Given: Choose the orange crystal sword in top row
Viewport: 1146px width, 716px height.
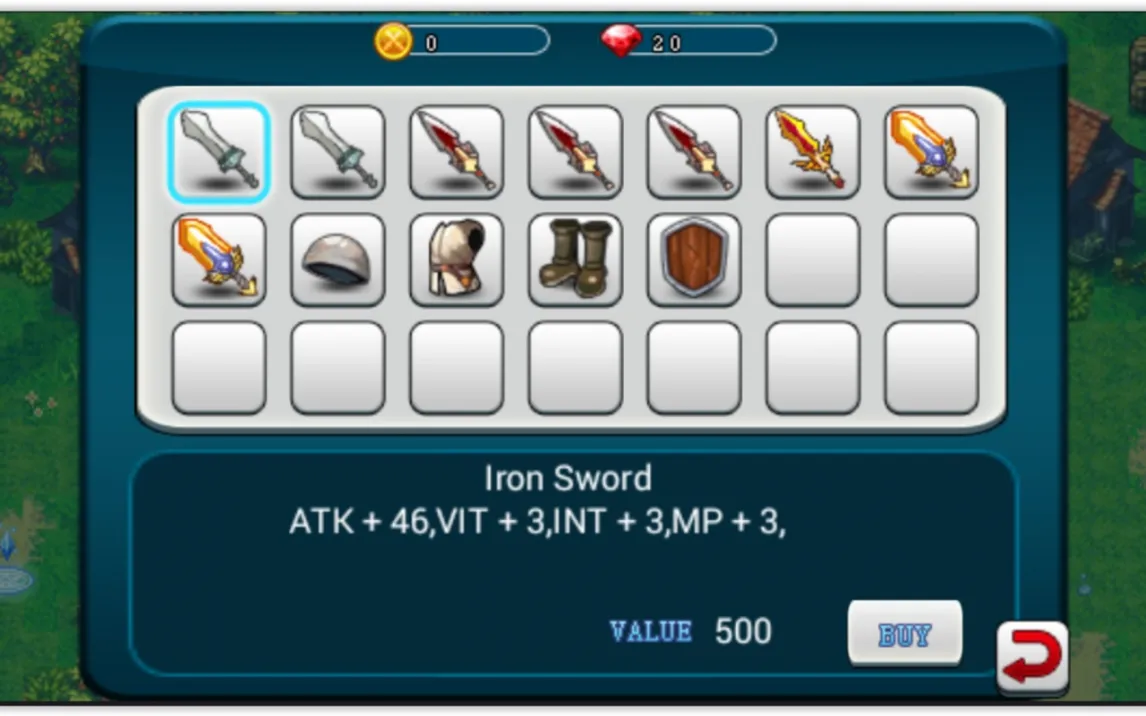Looking at the screenshot, I should 931,152.
